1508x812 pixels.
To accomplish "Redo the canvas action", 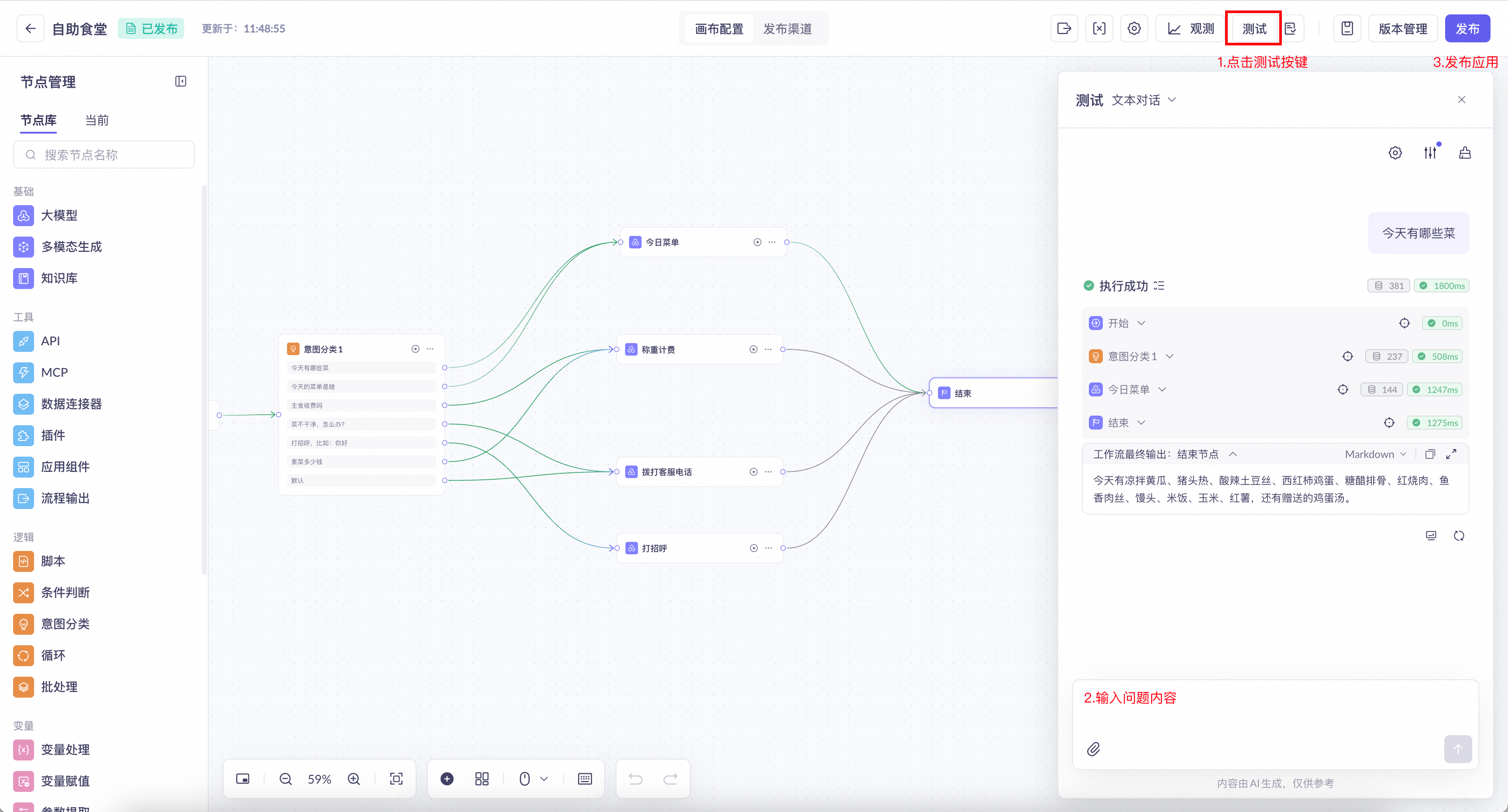I will 670,779.
